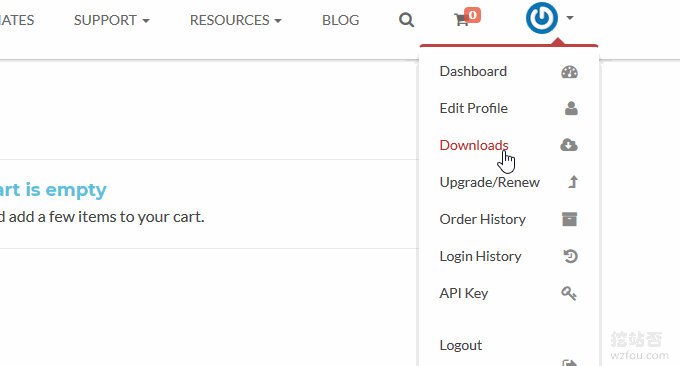680x366 pixels.
Task: Click the Upgrade/Renew up-arrow icon
Action: 573,182
